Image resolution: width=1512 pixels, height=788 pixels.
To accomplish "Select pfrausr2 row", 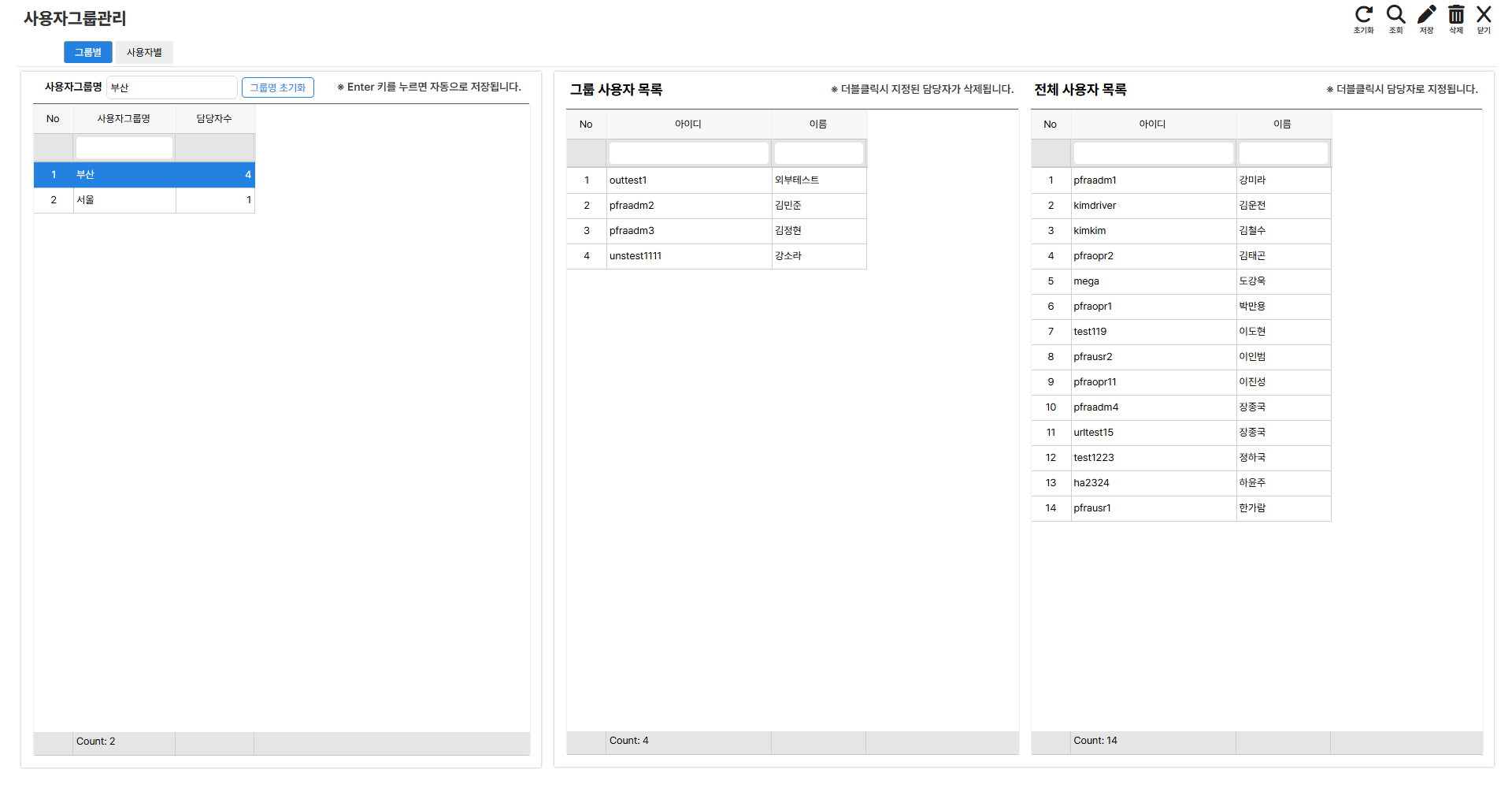I will tap(1181, 357).
